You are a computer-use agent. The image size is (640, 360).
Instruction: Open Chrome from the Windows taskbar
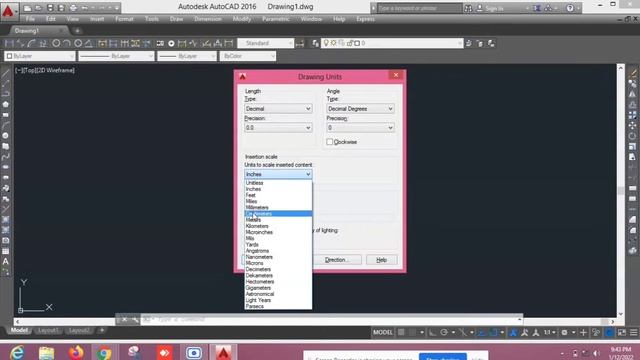click(104, 352)
